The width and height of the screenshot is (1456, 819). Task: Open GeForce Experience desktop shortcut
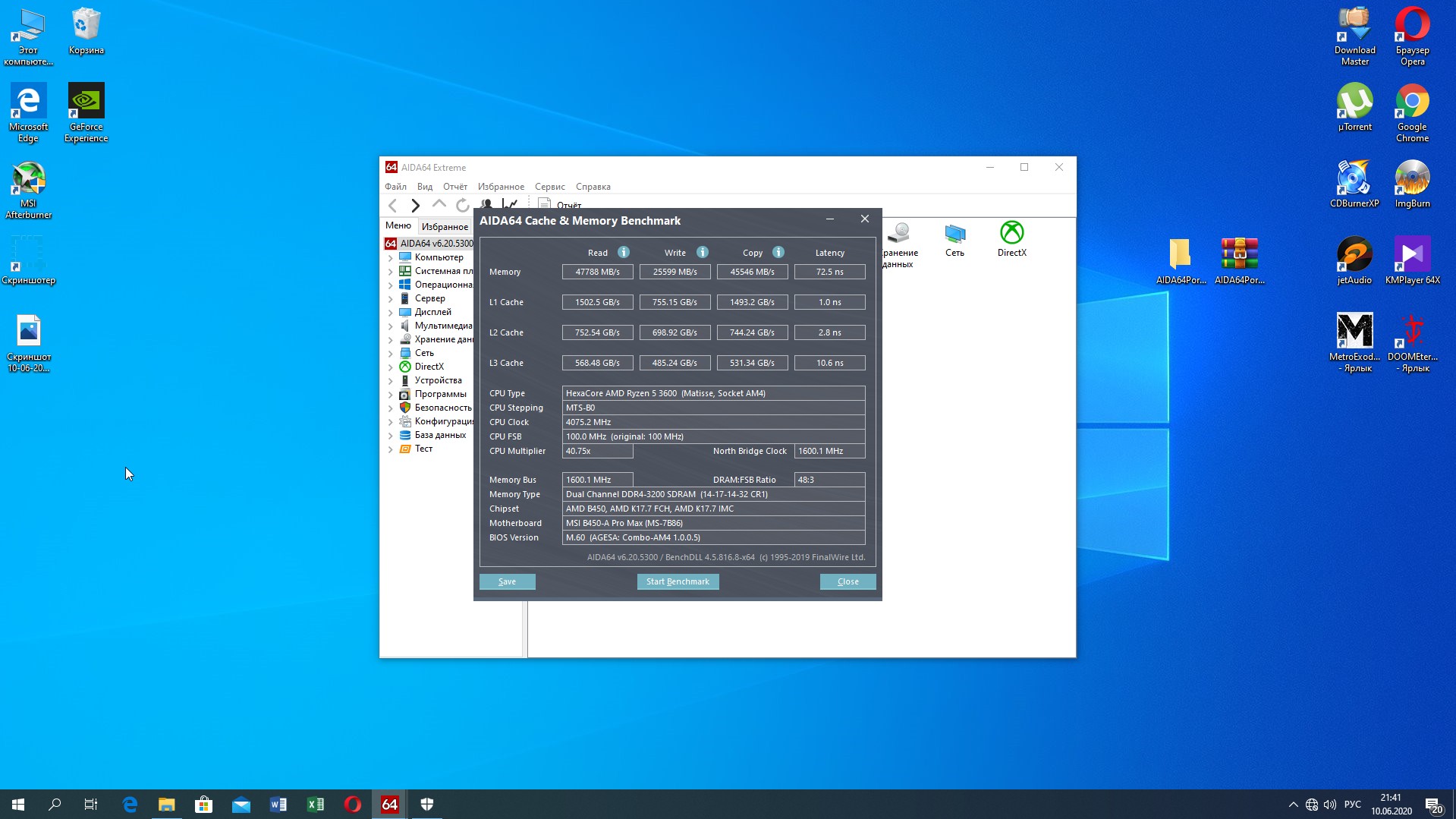click(x=86, y=113)
